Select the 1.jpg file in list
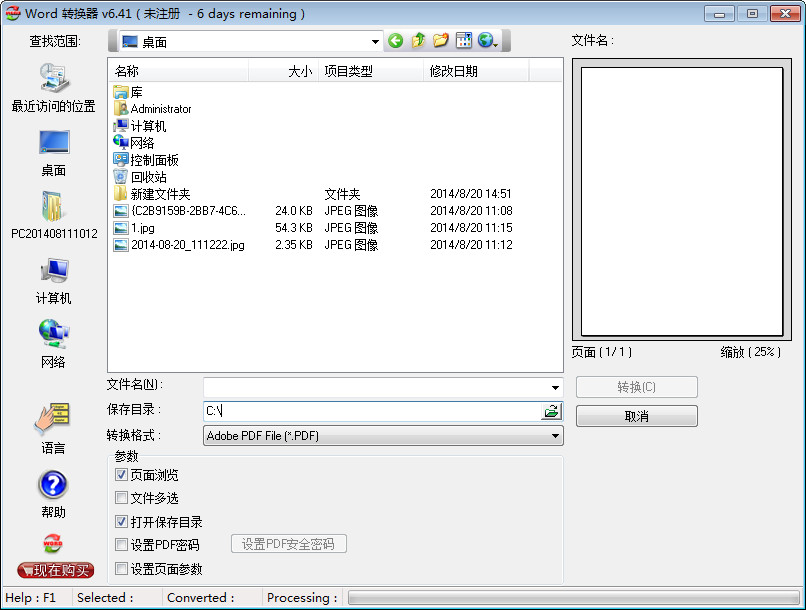The height and width of the screenshot is (610, 806). pyautogui.click(x=145, y=228)
